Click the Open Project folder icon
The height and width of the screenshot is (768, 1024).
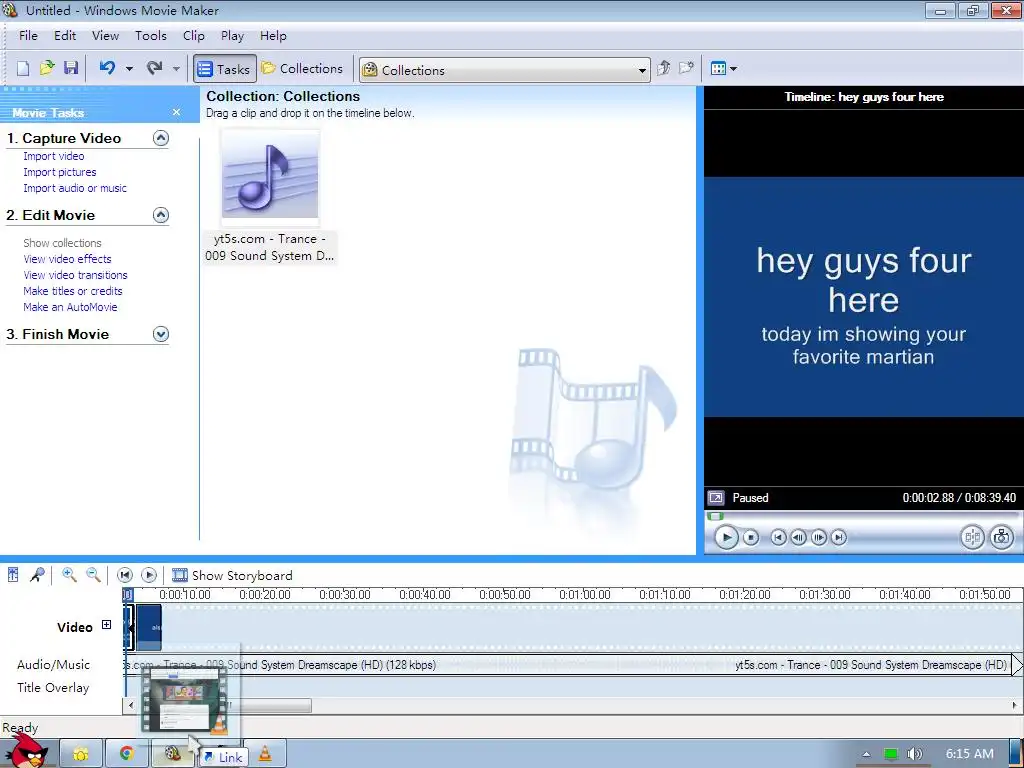point(47,68)
